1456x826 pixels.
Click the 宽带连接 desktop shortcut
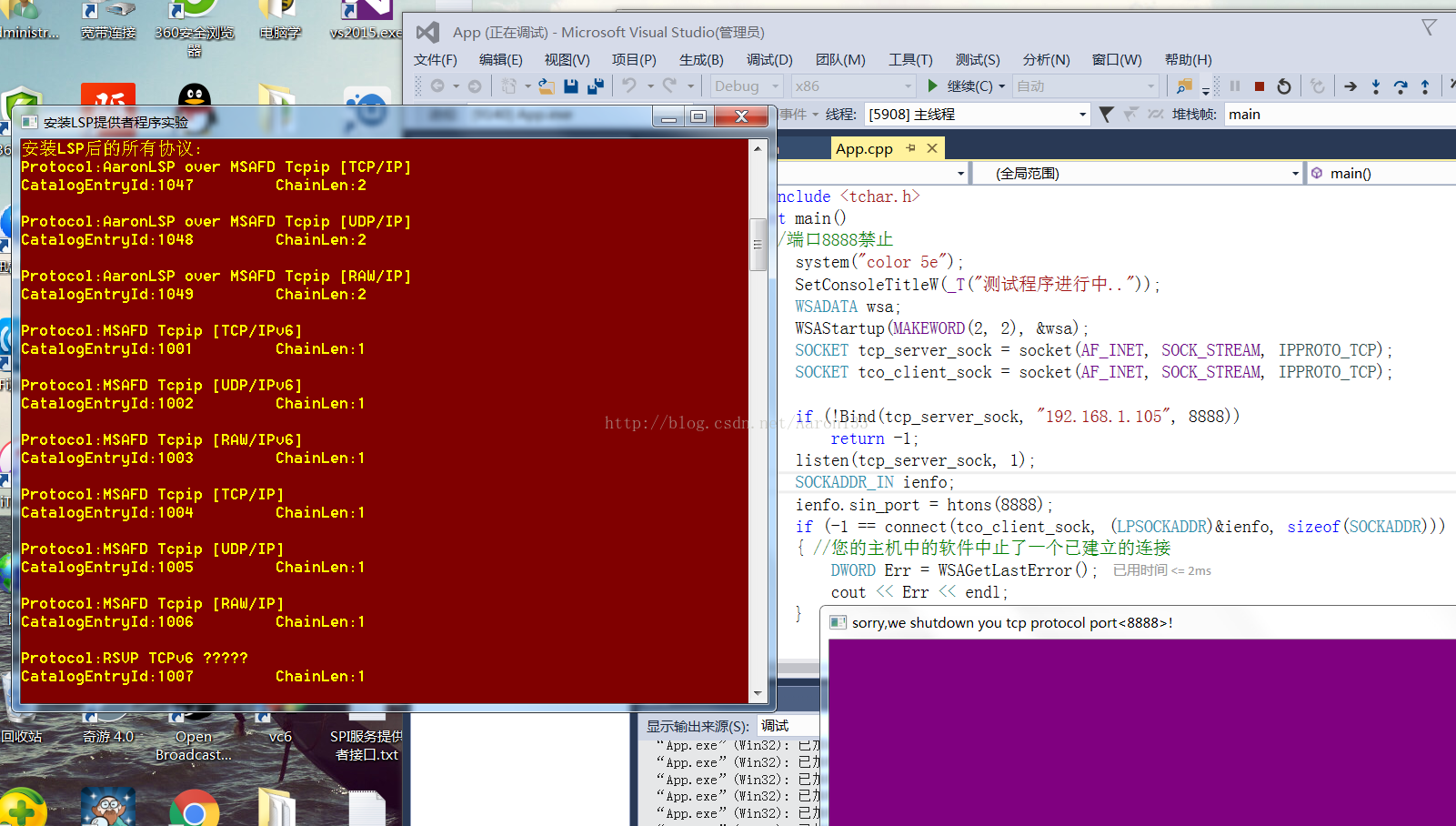pos(108,21)
